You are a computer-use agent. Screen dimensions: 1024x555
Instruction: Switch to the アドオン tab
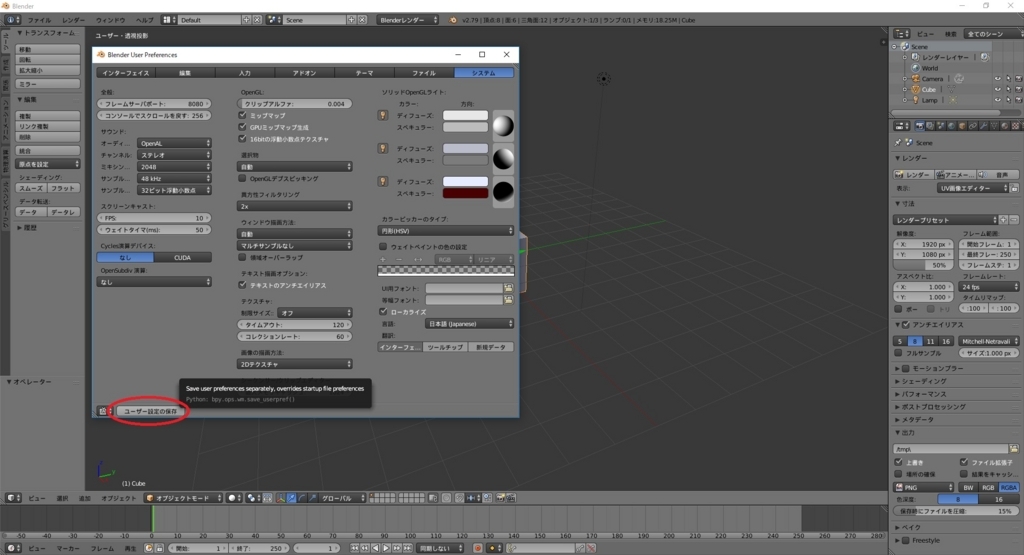(304, 73)
